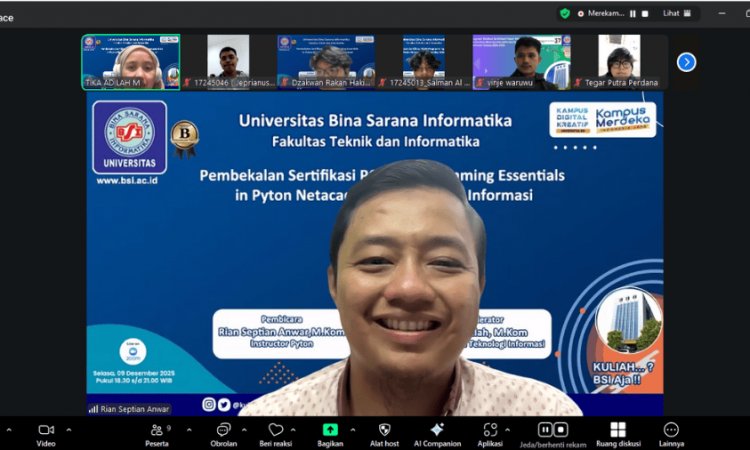Expand the caret beside Bagikan
This screenshot has width=750, height=450.
[353, 430]
